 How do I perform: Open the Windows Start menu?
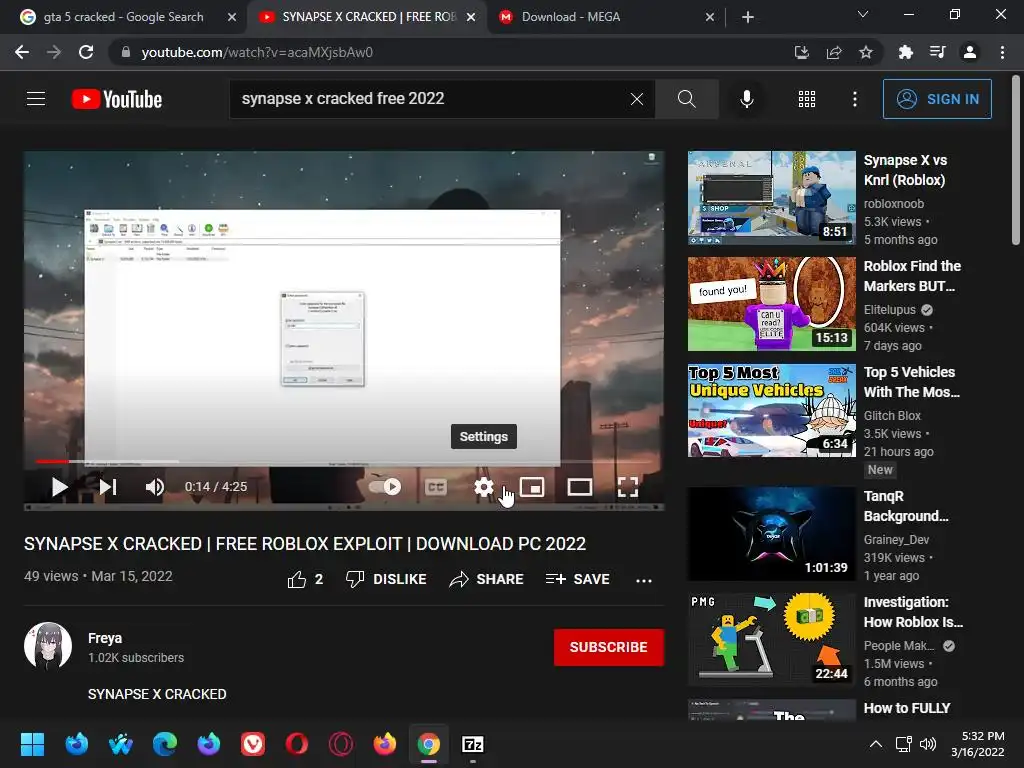click(x=32, y=744)
